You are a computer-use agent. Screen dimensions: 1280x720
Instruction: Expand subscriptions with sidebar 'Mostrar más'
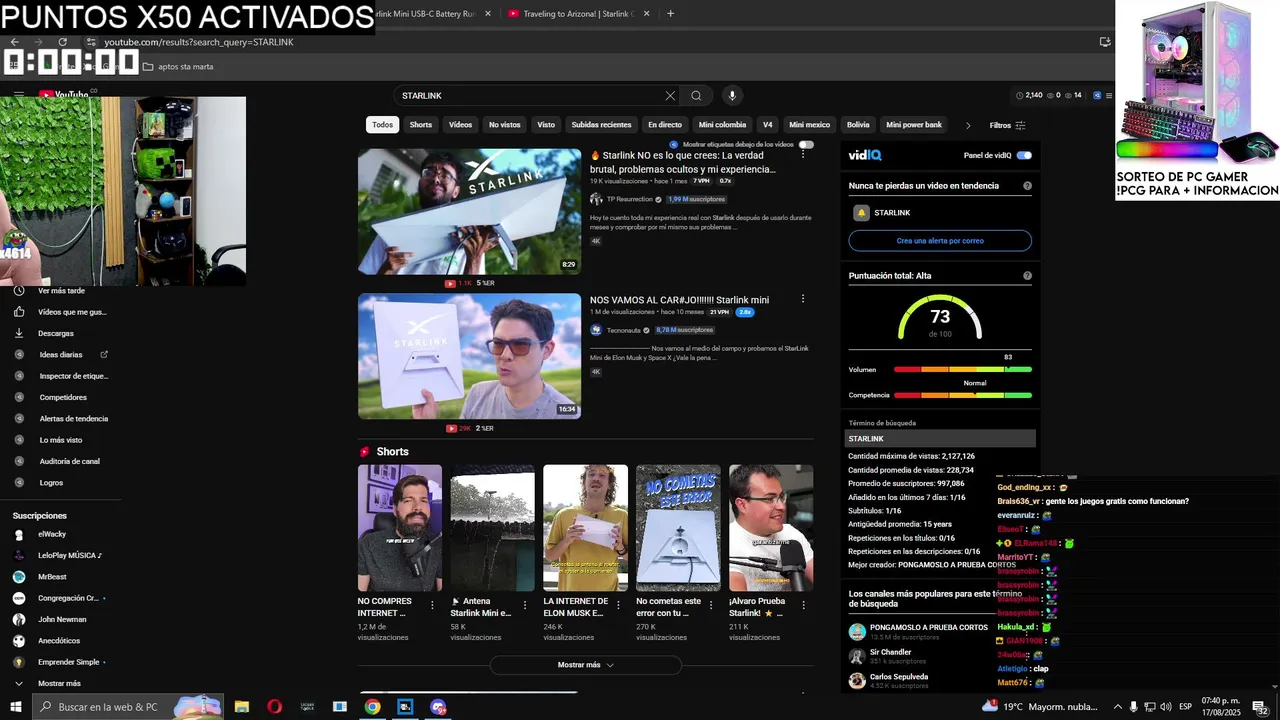[60, 683]
